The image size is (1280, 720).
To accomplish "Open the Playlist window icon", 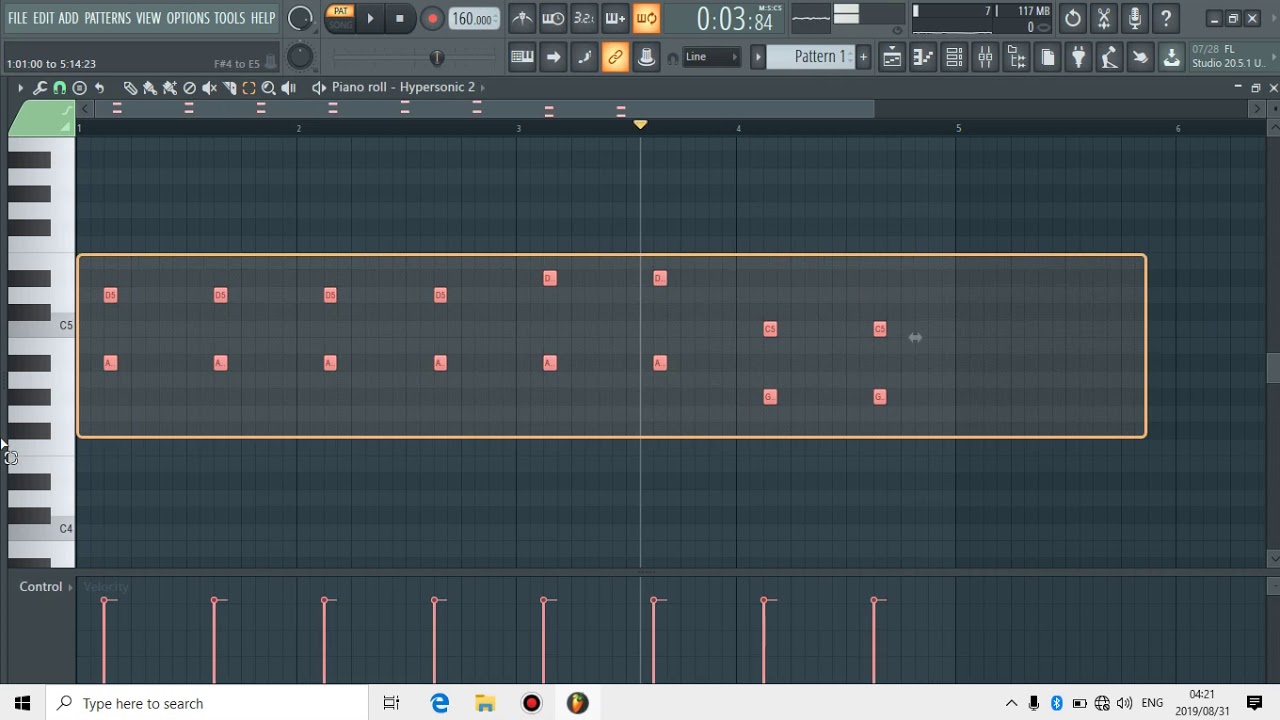I will coord(892,57).
